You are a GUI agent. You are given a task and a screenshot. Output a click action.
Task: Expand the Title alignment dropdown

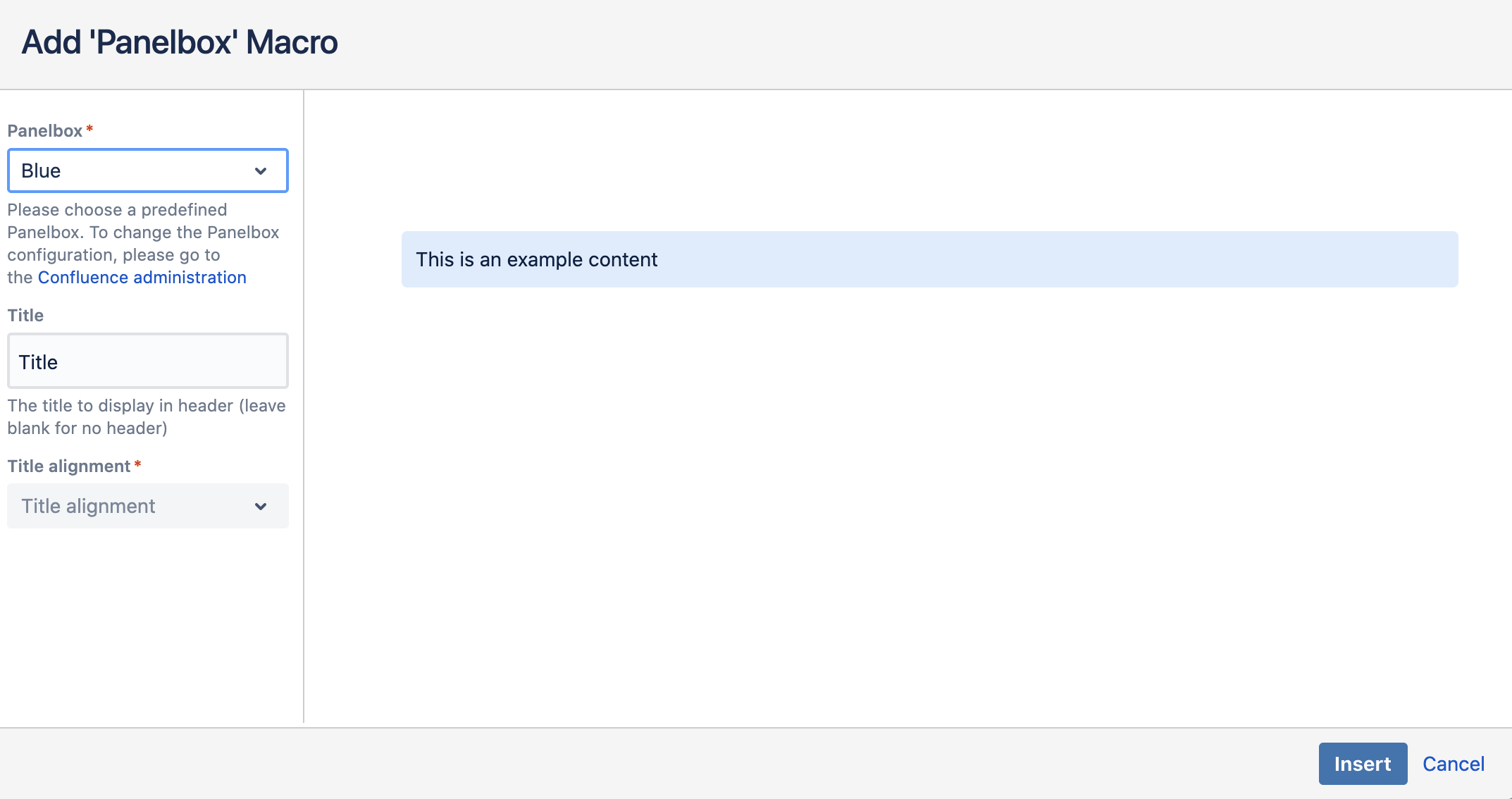pyautogui.click(x=134, y=506)
